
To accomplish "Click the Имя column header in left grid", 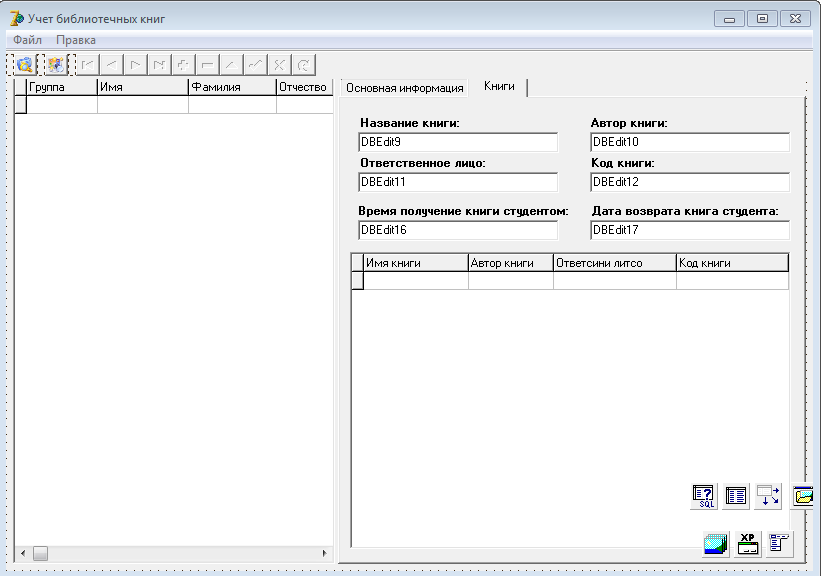I will coord(143,87).
